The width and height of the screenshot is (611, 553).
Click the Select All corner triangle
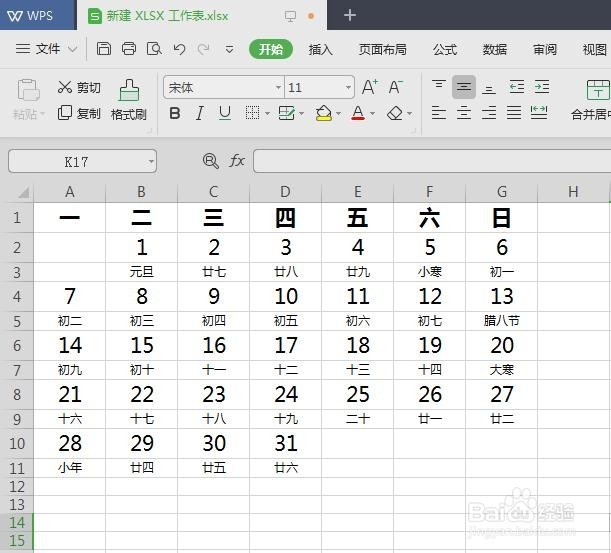tap(23, 192)
